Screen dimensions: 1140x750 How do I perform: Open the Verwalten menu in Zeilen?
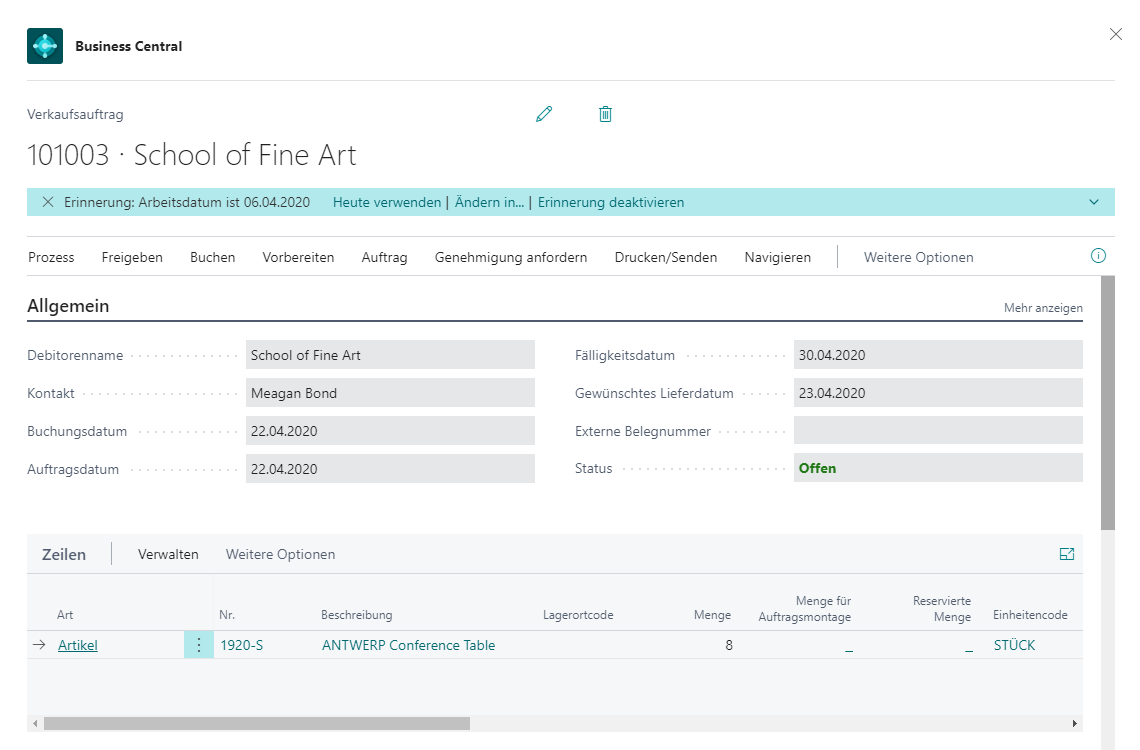tap(168, 555)
